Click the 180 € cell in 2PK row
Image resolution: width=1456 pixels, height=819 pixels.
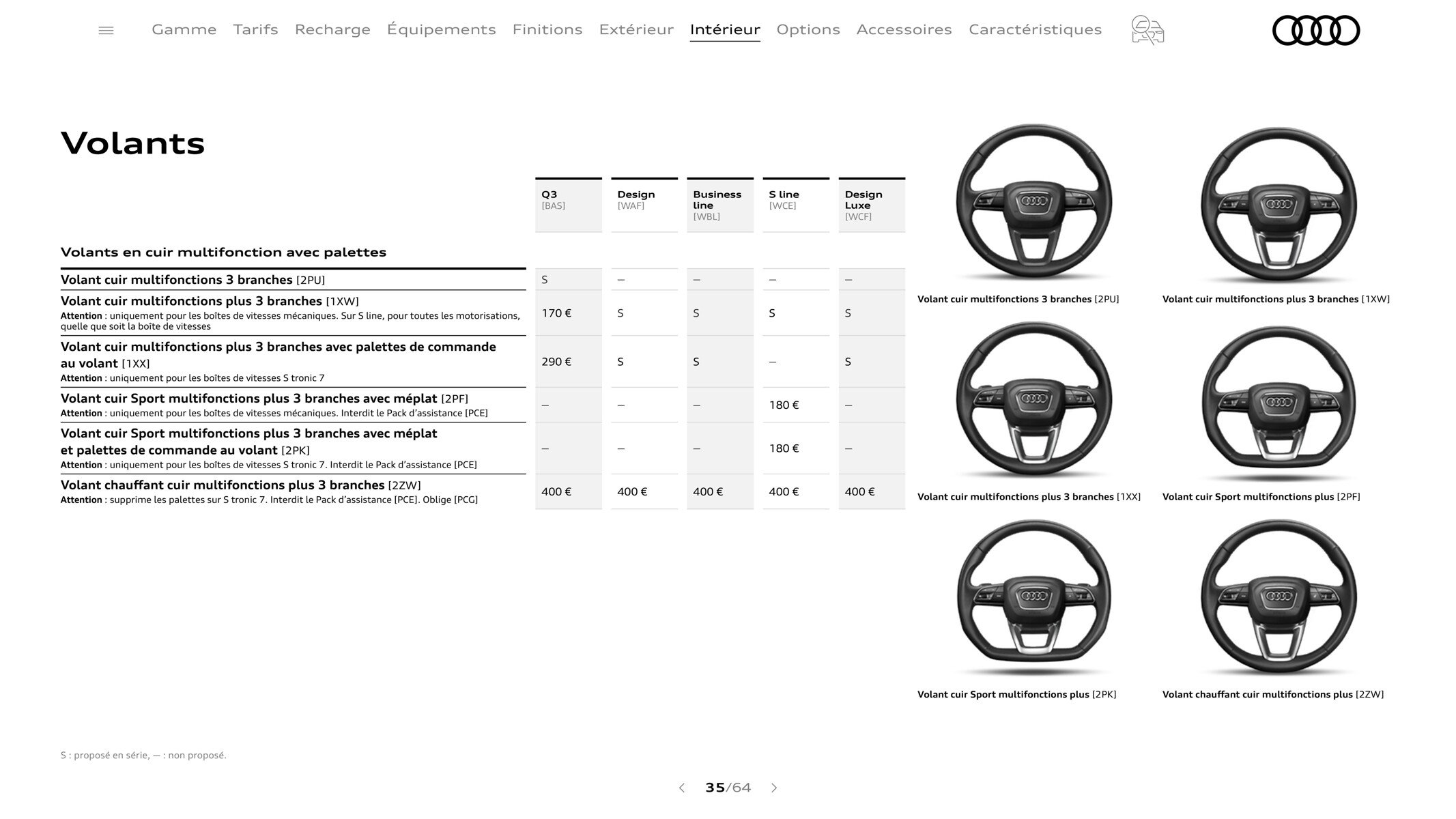[796, 448]
